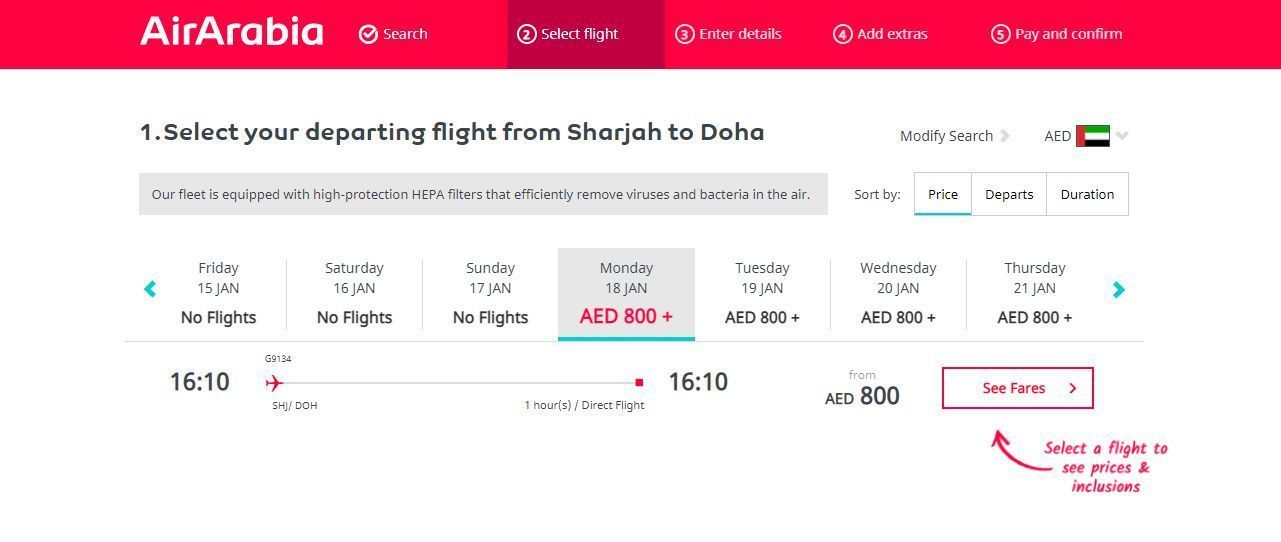Open the AED currency dropdown arrow
1281x542 pixels.
click(x=1122, y=136)
